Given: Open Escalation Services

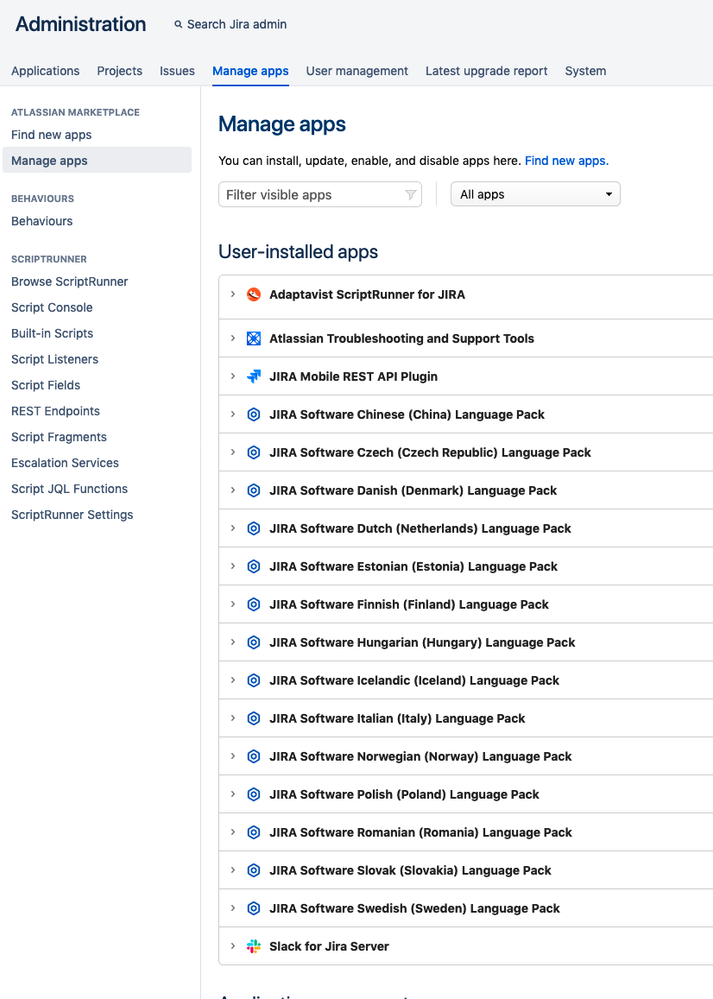Looking at the screenshot, I should pos(65,463).
